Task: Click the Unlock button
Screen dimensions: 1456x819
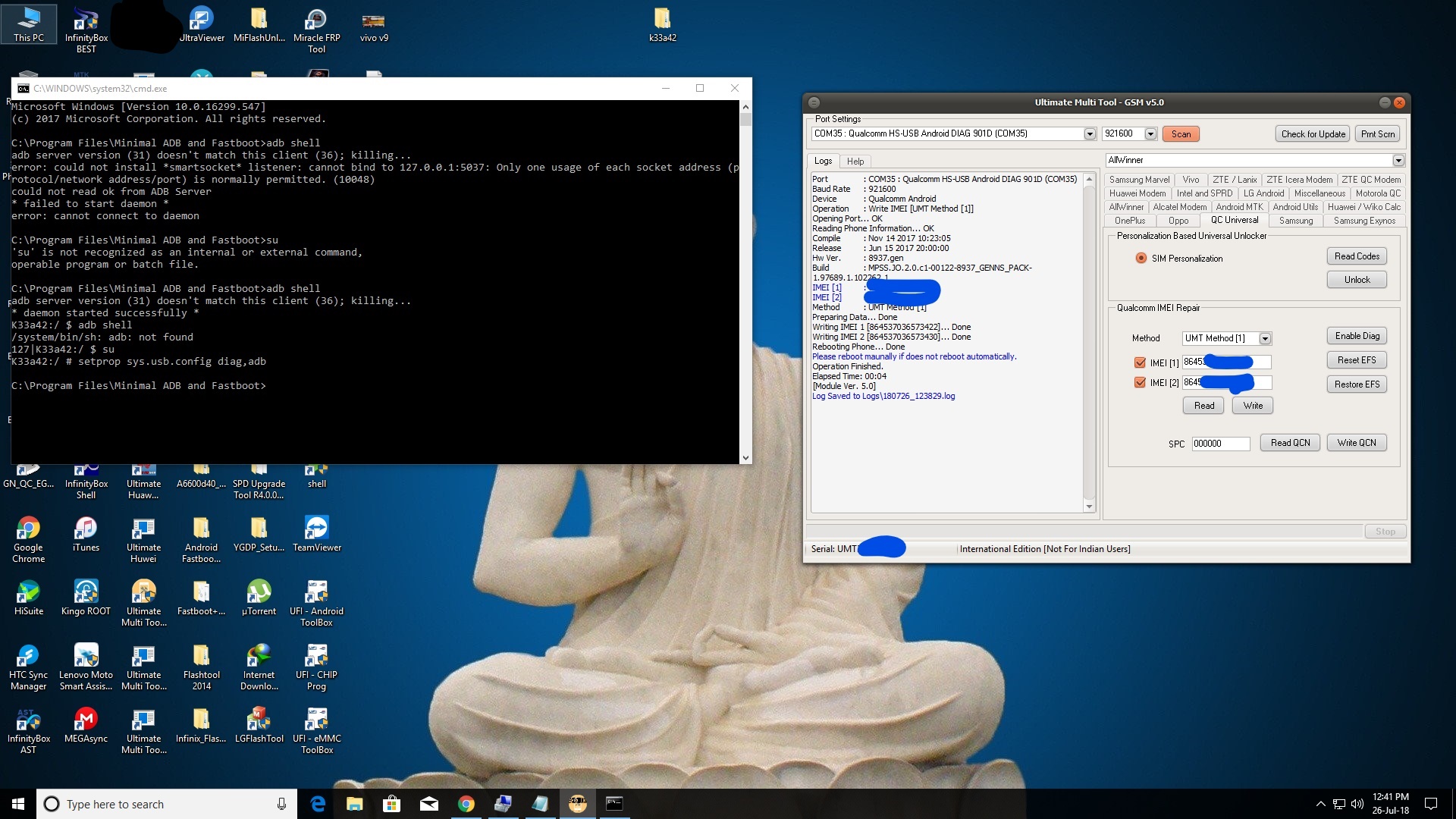Action: pyautogui.click(x=1357, y=280)
